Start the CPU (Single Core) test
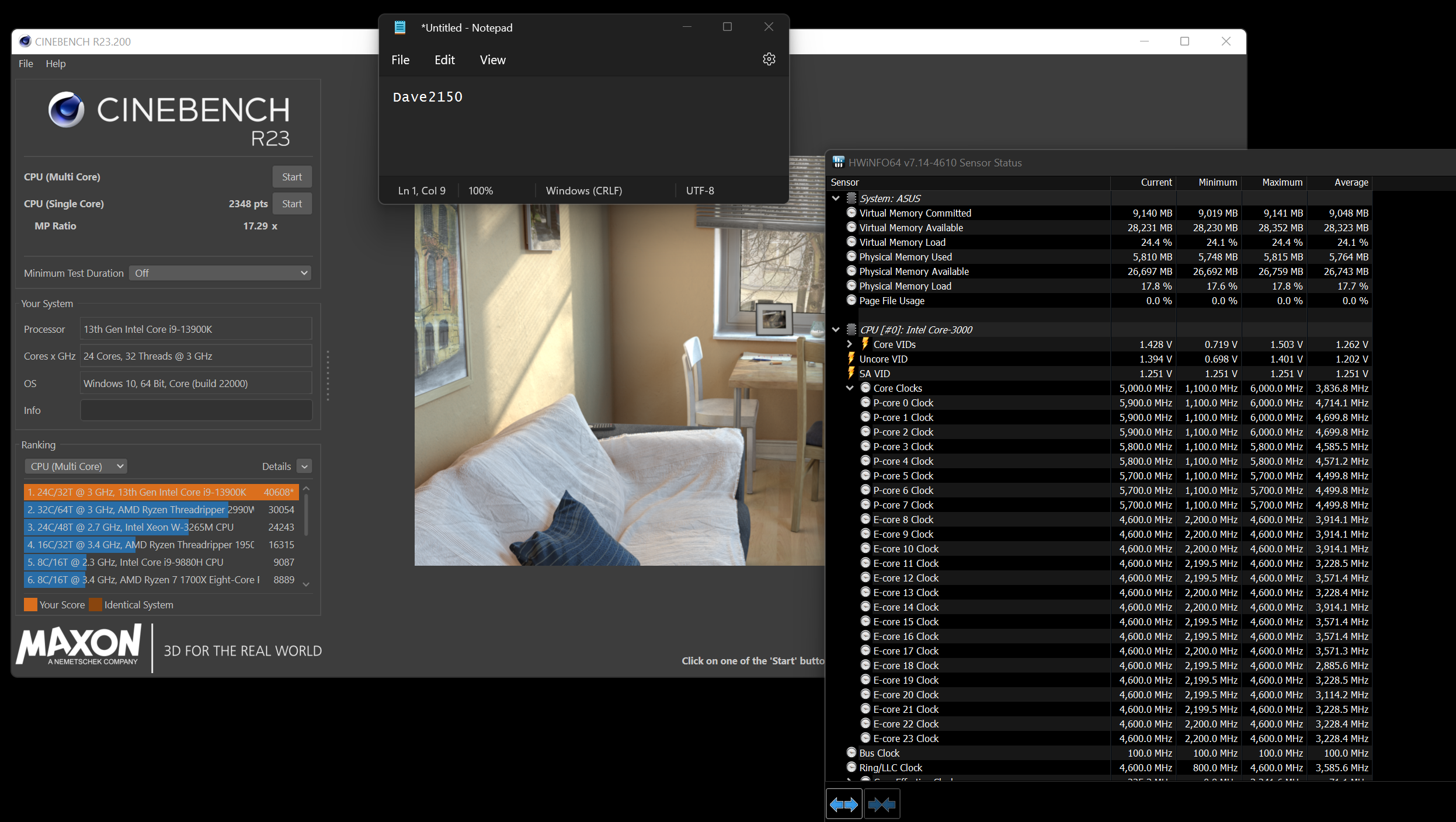The width and height of the screenshot is (1456, 822). (x=292, y=204)
